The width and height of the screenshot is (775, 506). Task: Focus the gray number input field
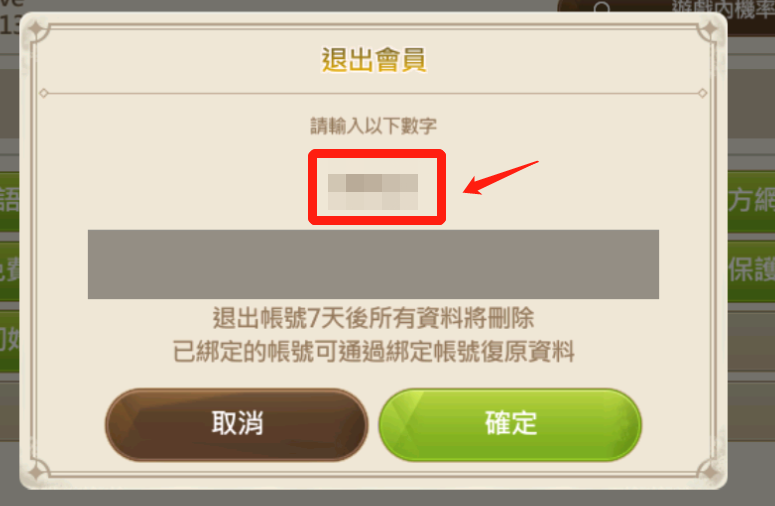(x=373, y=264)
